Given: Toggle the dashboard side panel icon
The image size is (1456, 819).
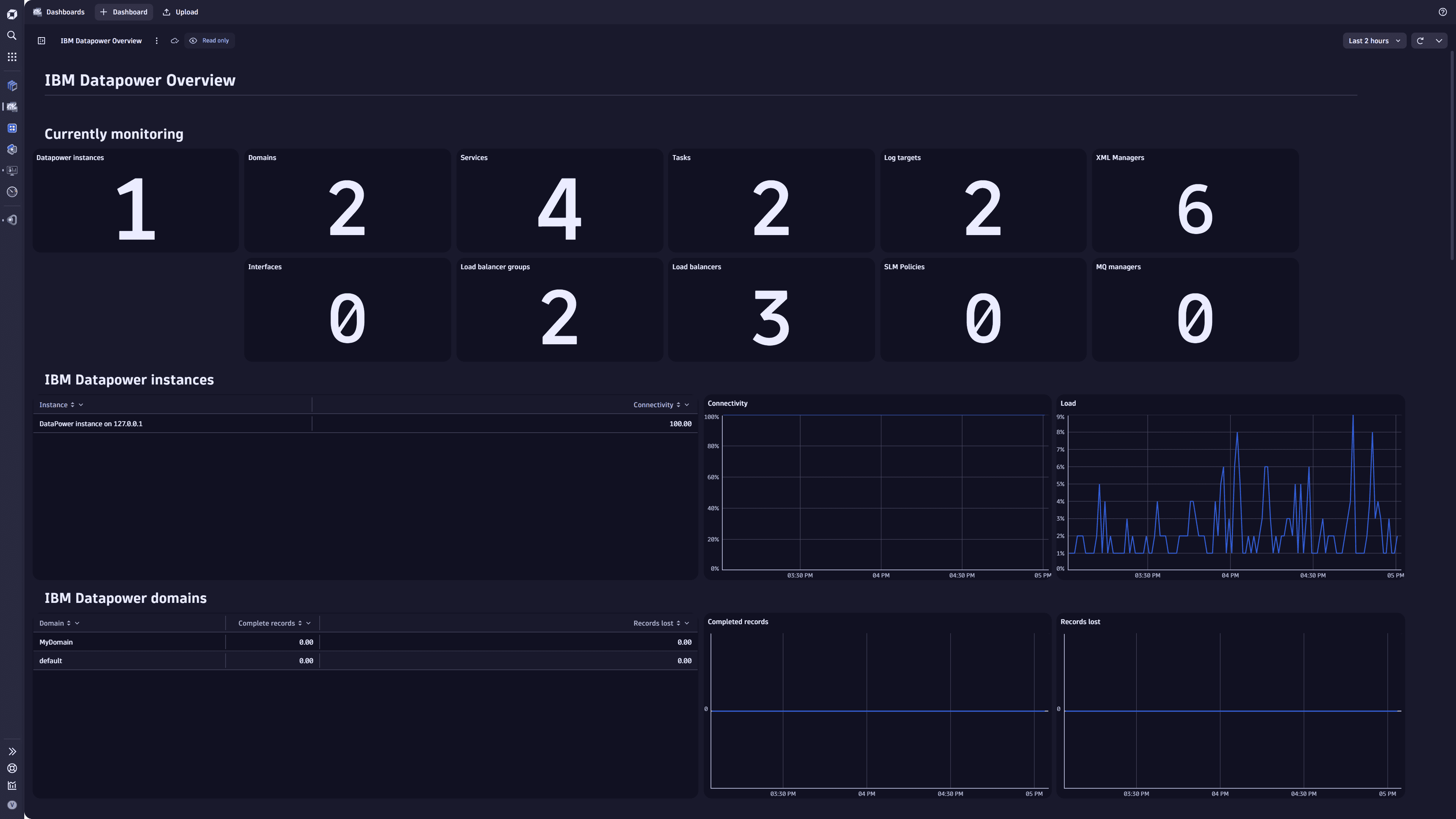Looking at the screenshot, I should (x=41, y=41).
